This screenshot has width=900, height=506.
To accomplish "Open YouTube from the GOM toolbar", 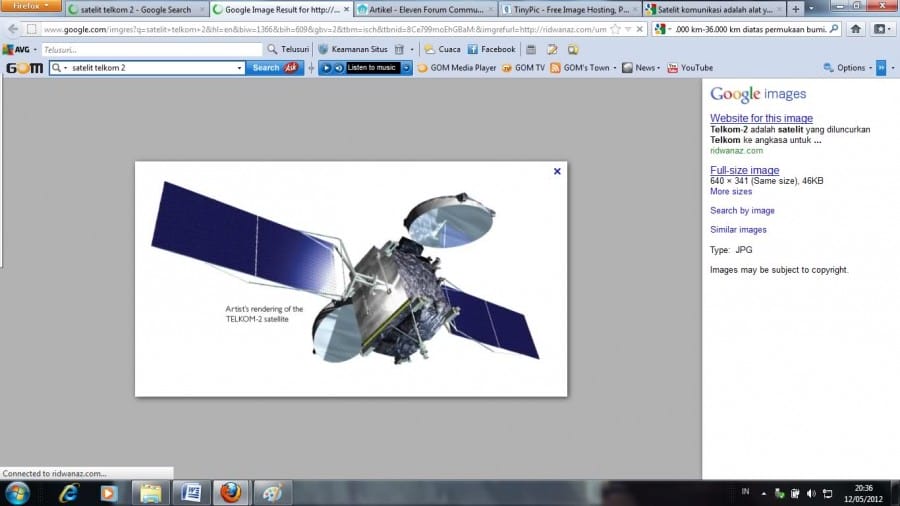I will pyautogui.click(x=690, y=68).
